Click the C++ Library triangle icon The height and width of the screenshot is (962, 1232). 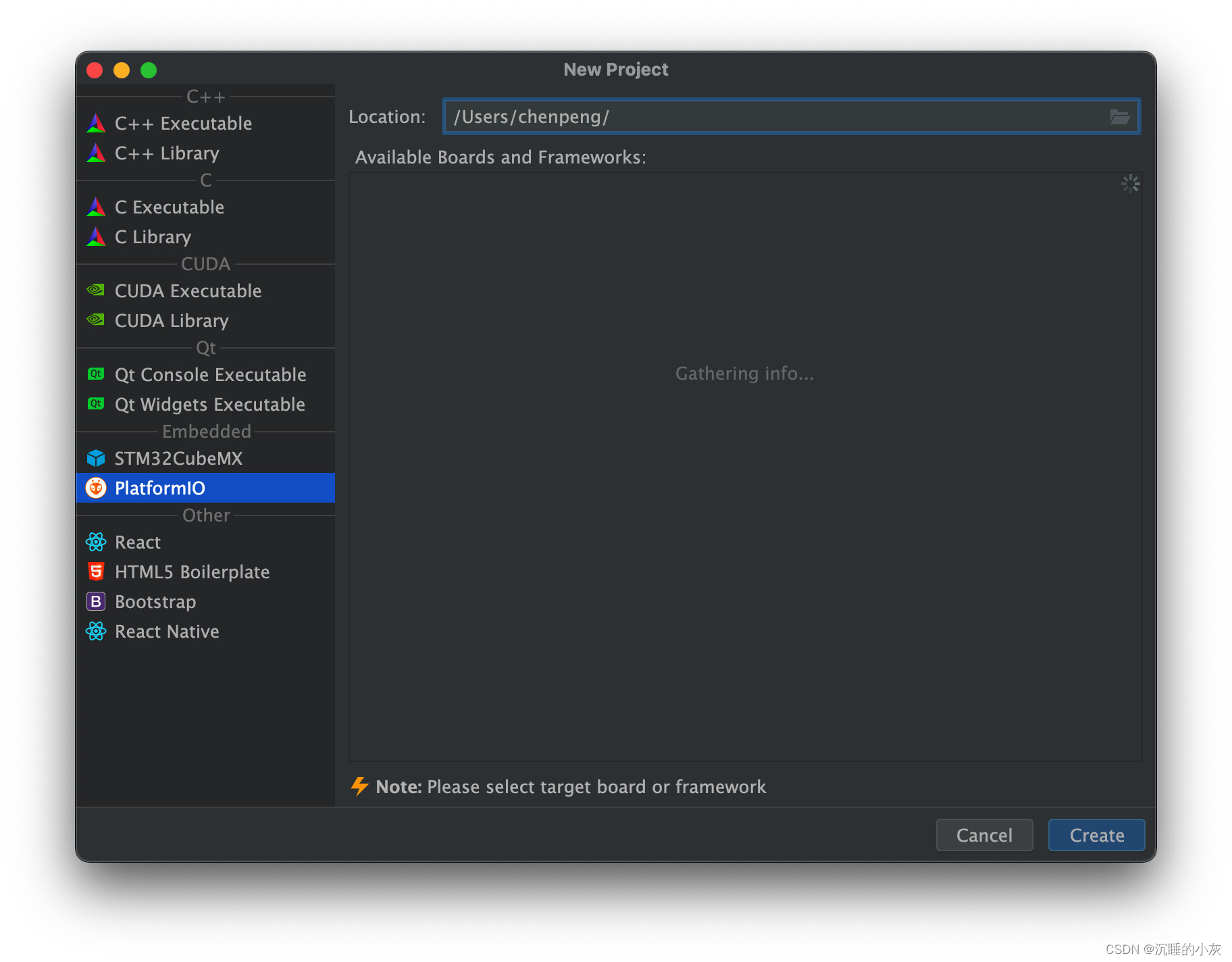[96, 153]
